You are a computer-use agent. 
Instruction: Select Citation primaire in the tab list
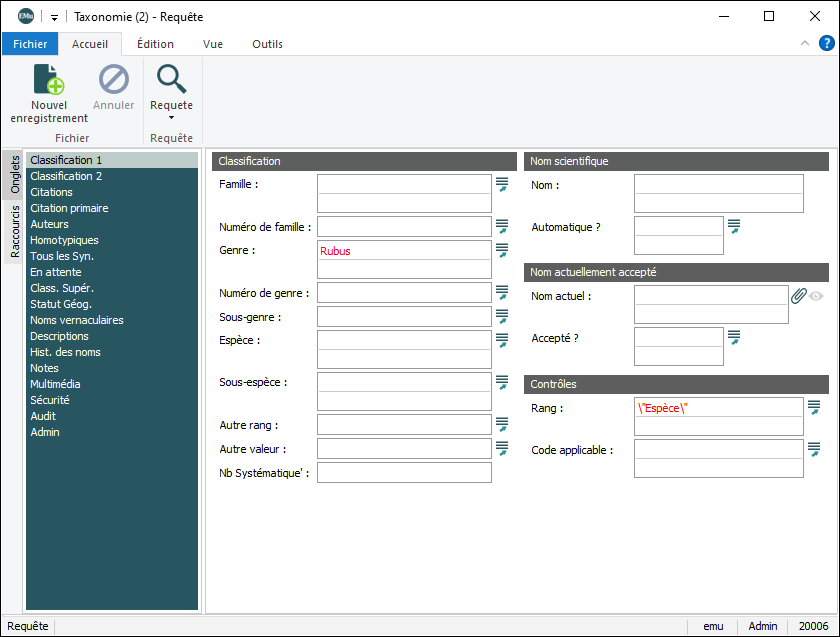(69, 208)
